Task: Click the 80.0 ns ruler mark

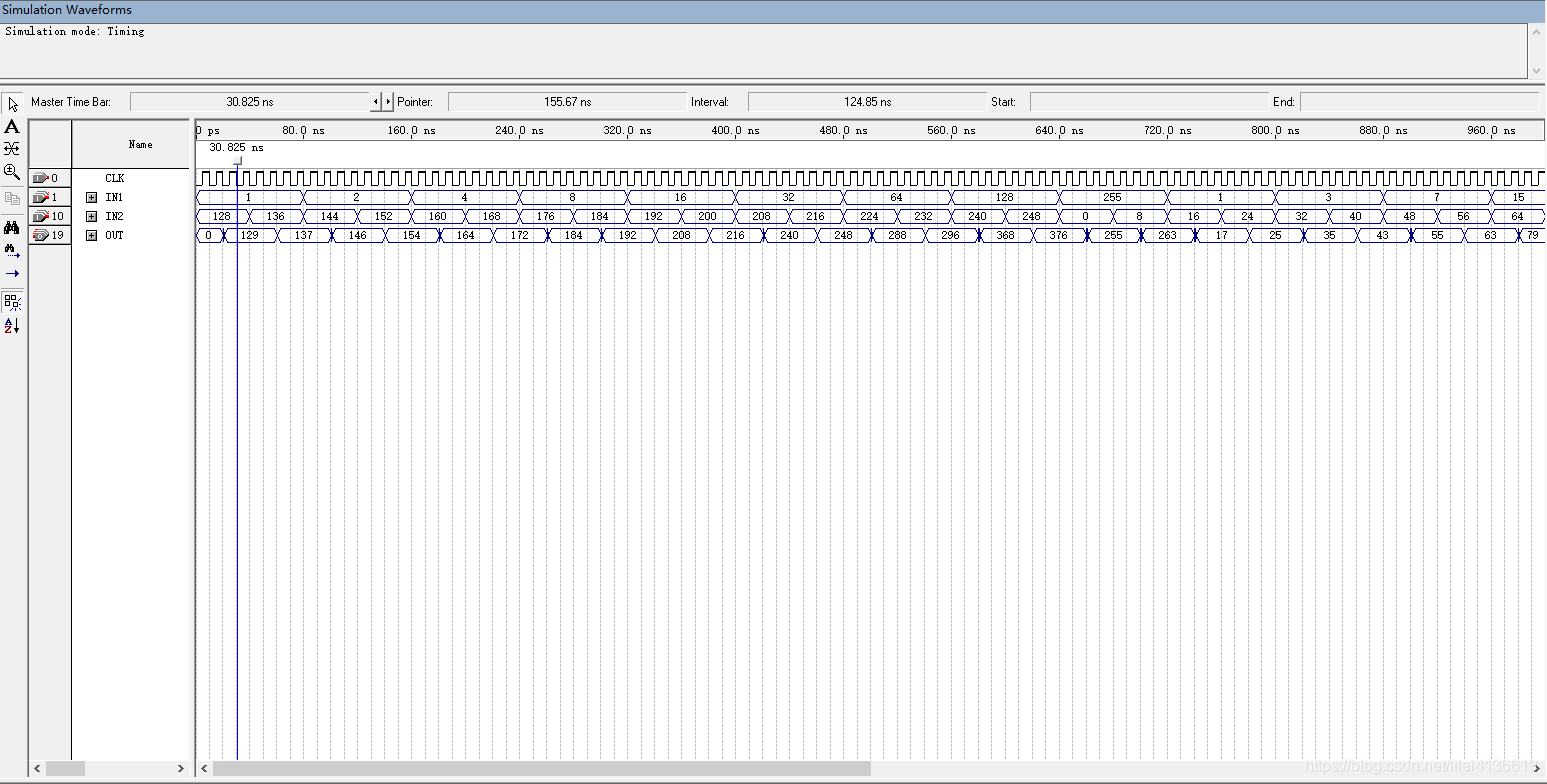Action: click(x=304, y=130)
